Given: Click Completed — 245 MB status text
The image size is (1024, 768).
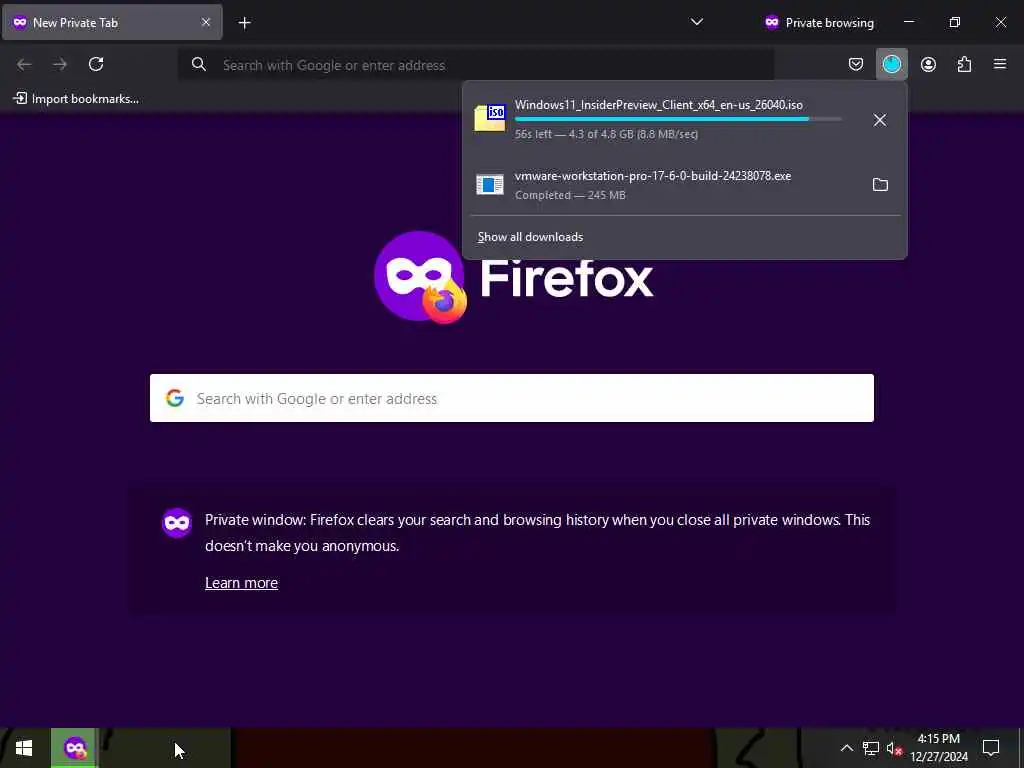Looking at the screenshot, I should [x=570, y=195].
